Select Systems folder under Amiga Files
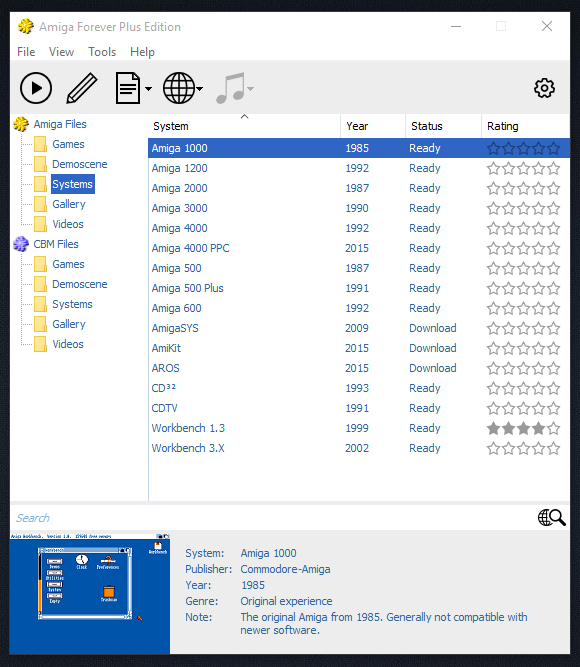The width and height of the screenshot is (580, 667). [72, 184]
